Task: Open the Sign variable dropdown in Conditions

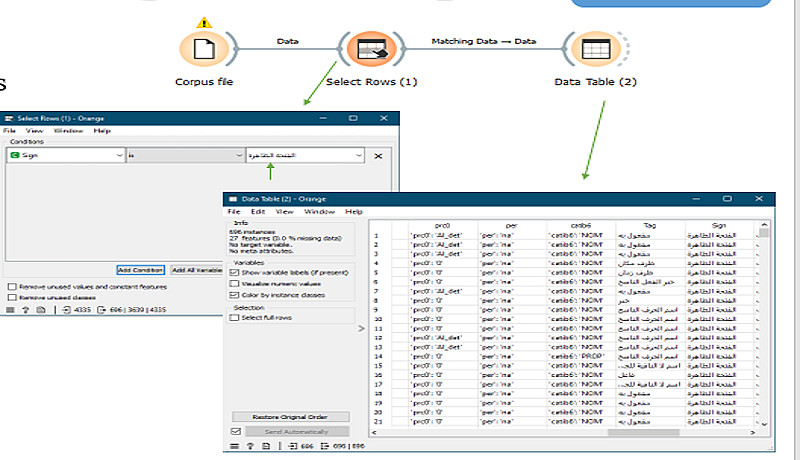Action: pyautogui.click(x=66, y=155)
